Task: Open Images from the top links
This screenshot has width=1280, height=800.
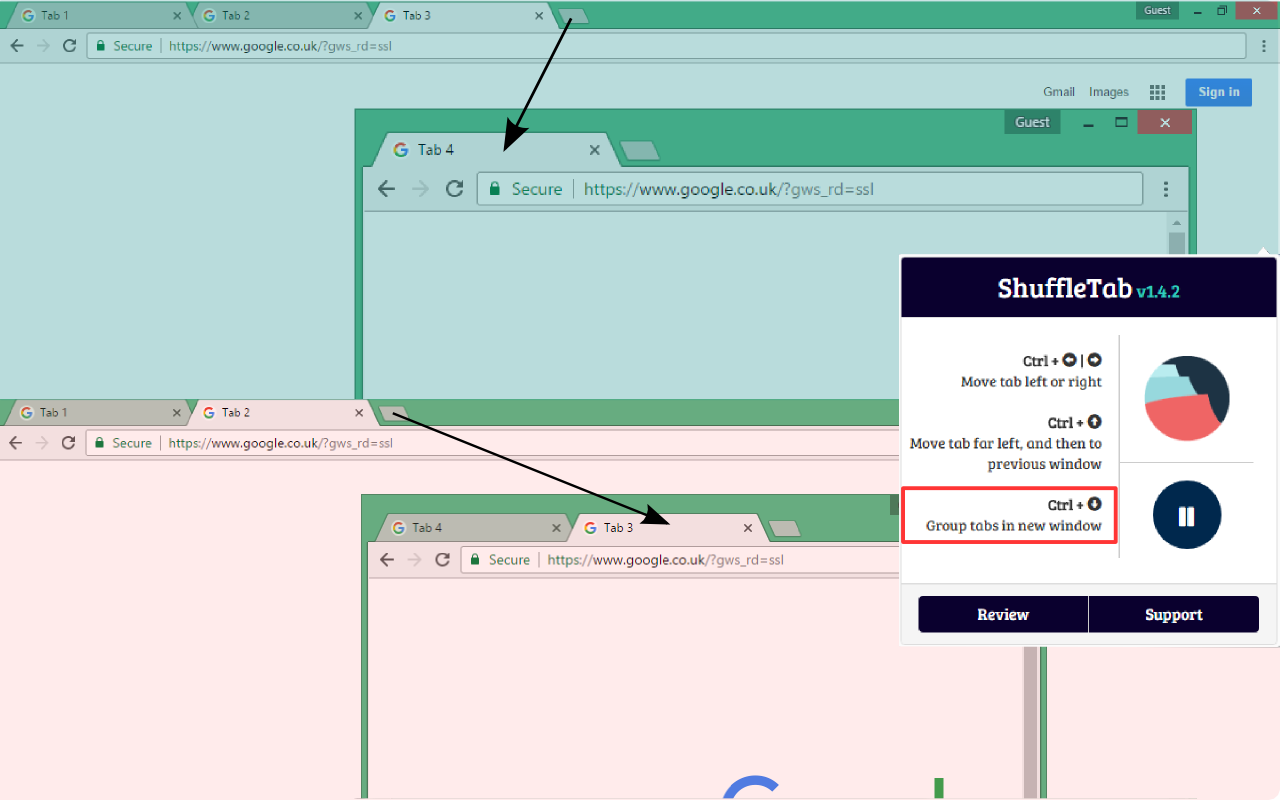Action: pyautogui.click(x=1108, y=91)
